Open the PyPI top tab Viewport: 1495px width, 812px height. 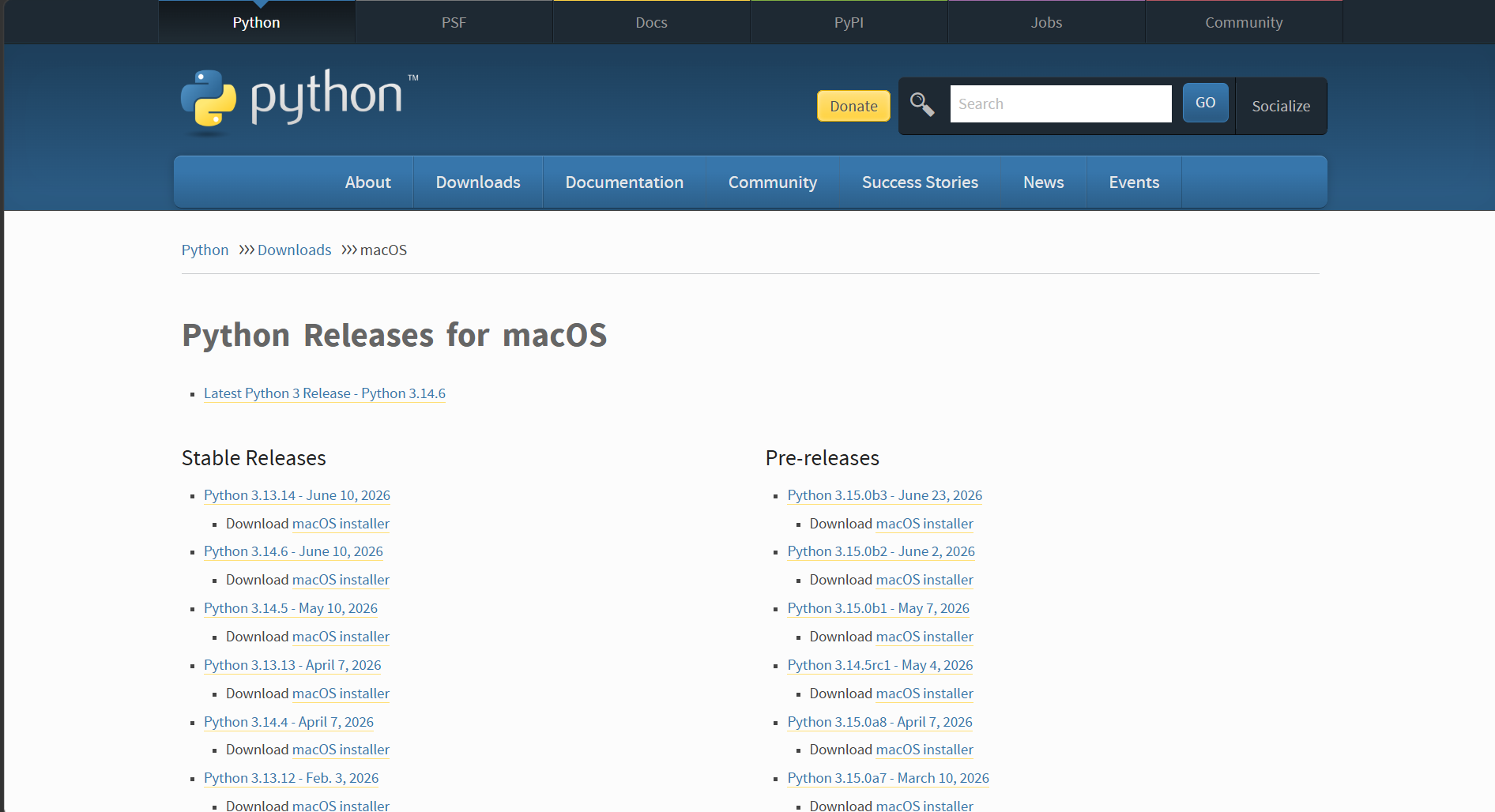849,22
